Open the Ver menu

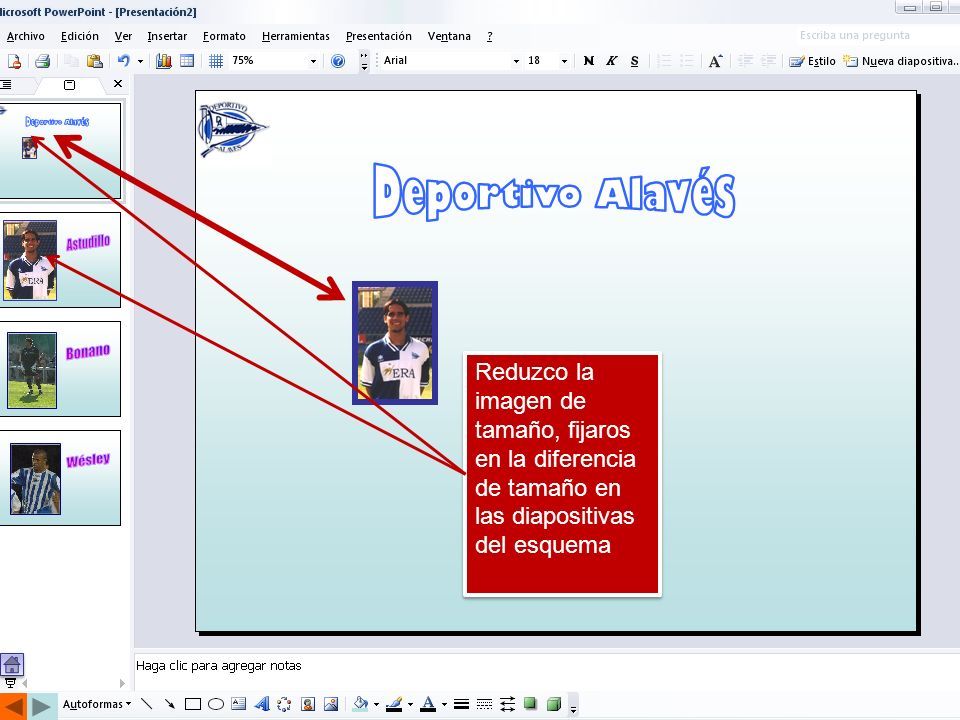pos(123,36)
